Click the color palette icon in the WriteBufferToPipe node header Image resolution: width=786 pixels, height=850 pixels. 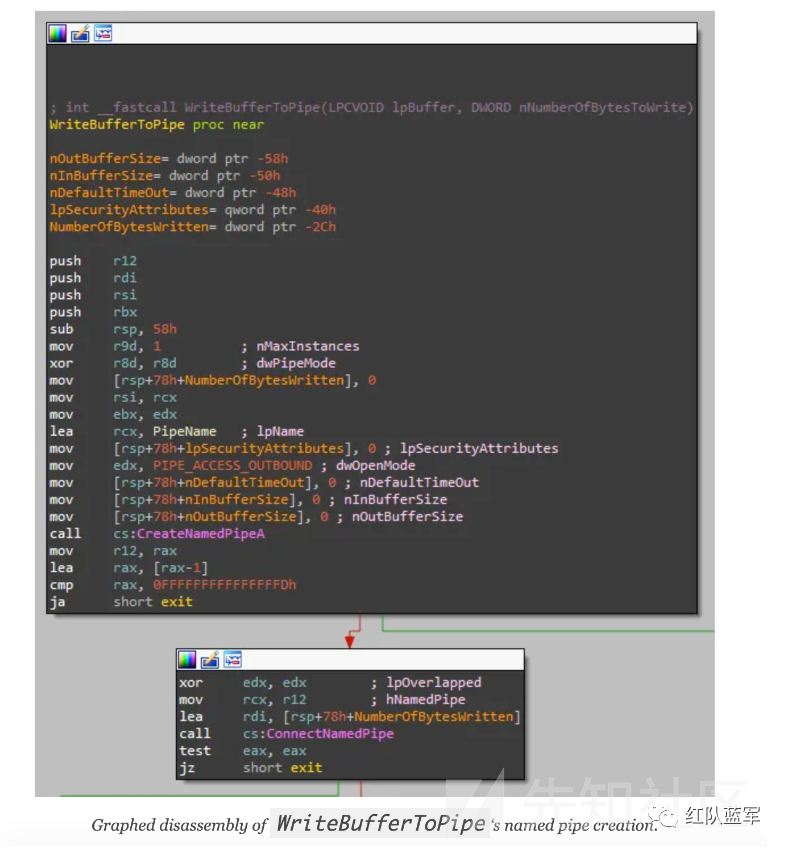click(x=57, y=34)
